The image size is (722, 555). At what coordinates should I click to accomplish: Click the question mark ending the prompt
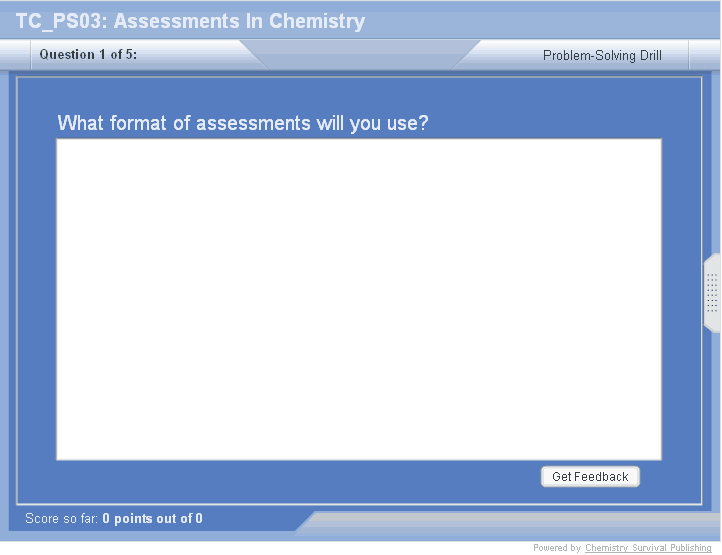tap(424, 123)
